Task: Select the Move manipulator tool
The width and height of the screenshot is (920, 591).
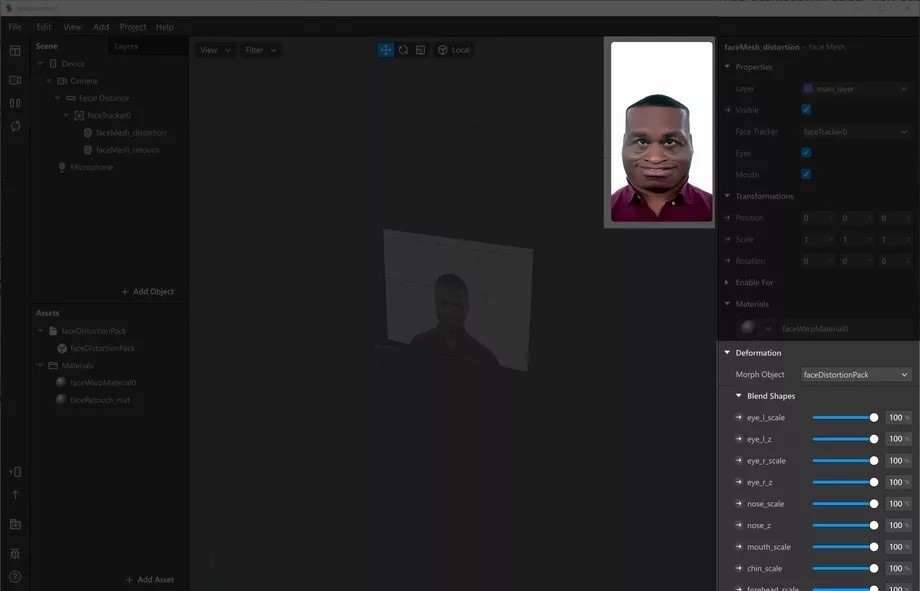Action: pos(385,50)
